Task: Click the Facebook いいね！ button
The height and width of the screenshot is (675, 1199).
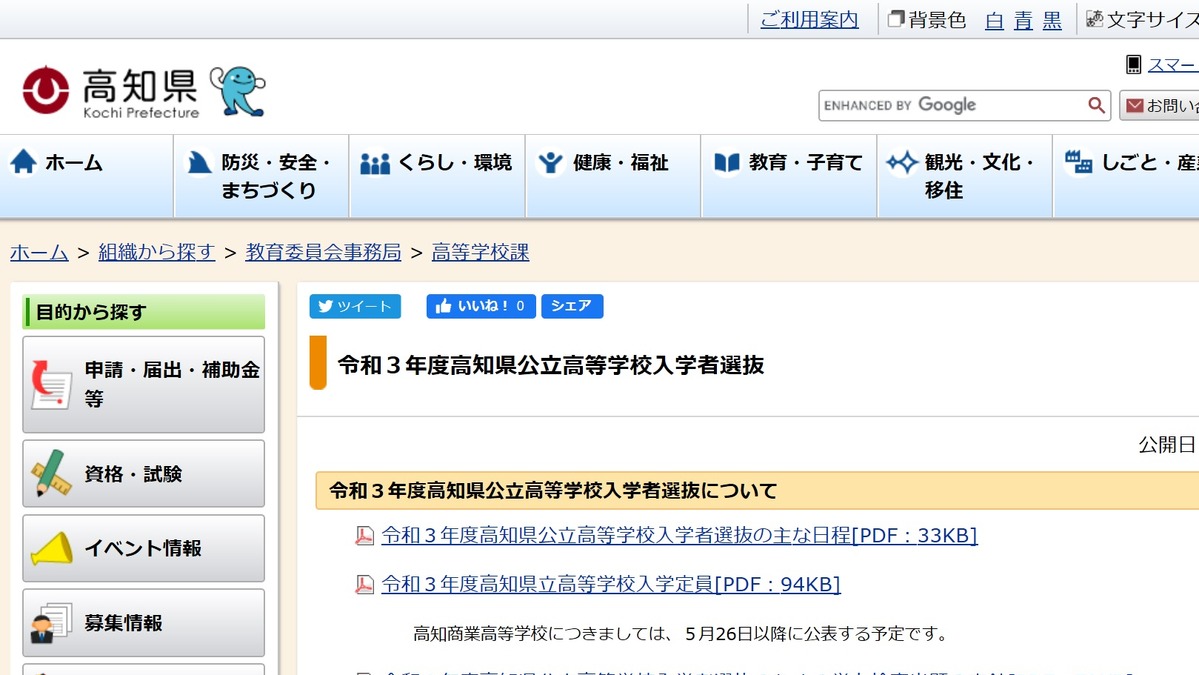Action: [480, 306]
